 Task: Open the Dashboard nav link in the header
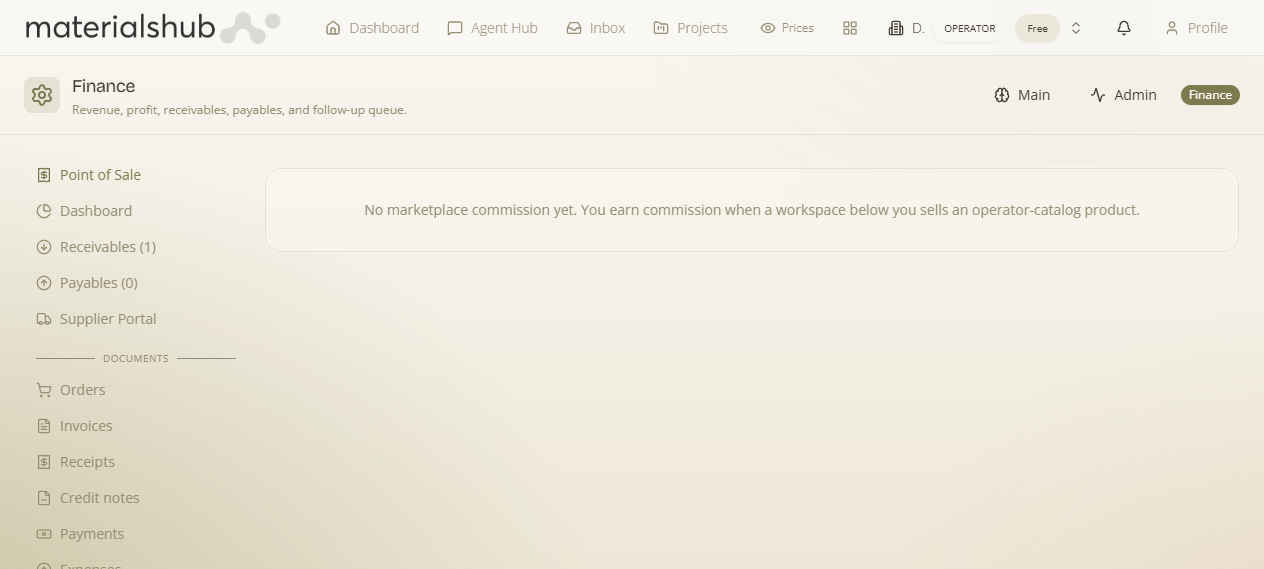372,28
